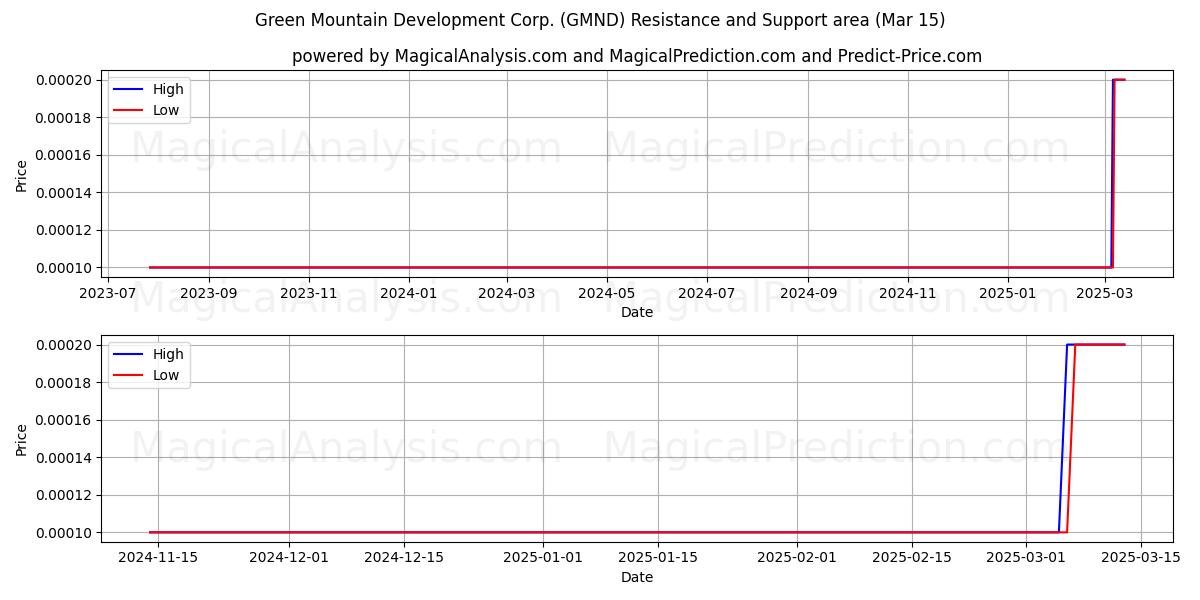Click the red rising Low line in bottom chart
The image size is (1200, 600).
click(1071, 438)
